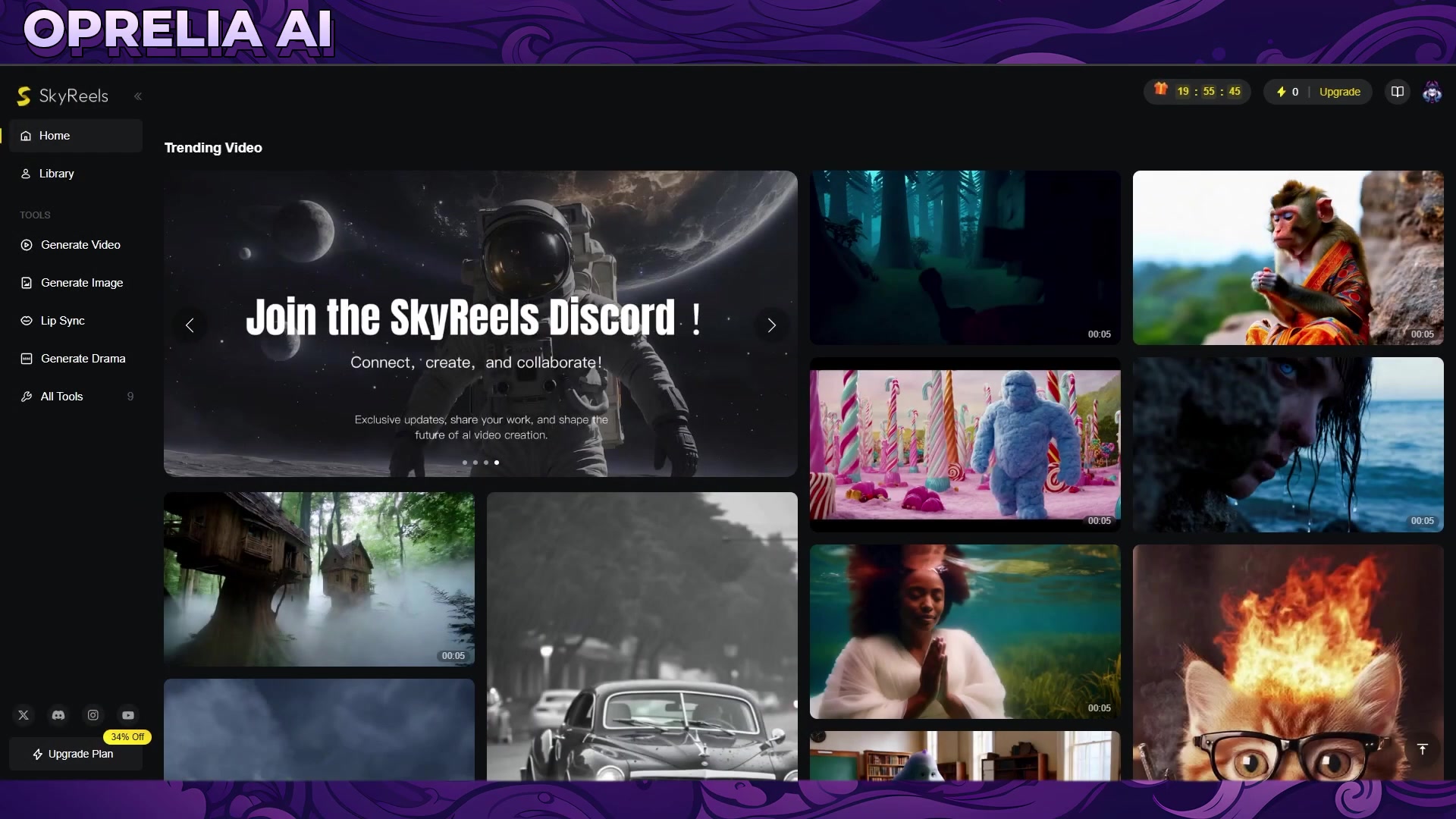
Task: Select the second carousel dot
Action: pyautogui.click(x=475, y=463)
